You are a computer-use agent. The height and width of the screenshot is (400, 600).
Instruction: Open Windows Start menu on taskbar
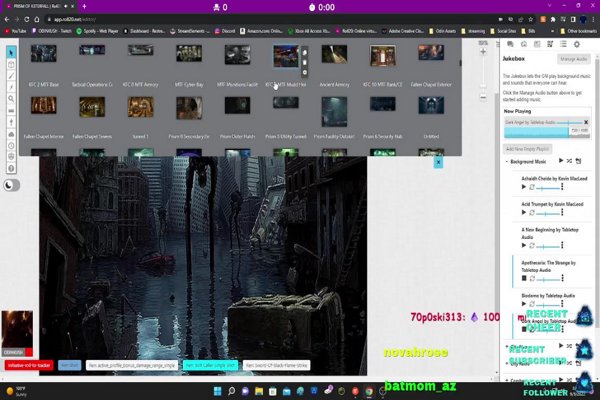(217, 391)
